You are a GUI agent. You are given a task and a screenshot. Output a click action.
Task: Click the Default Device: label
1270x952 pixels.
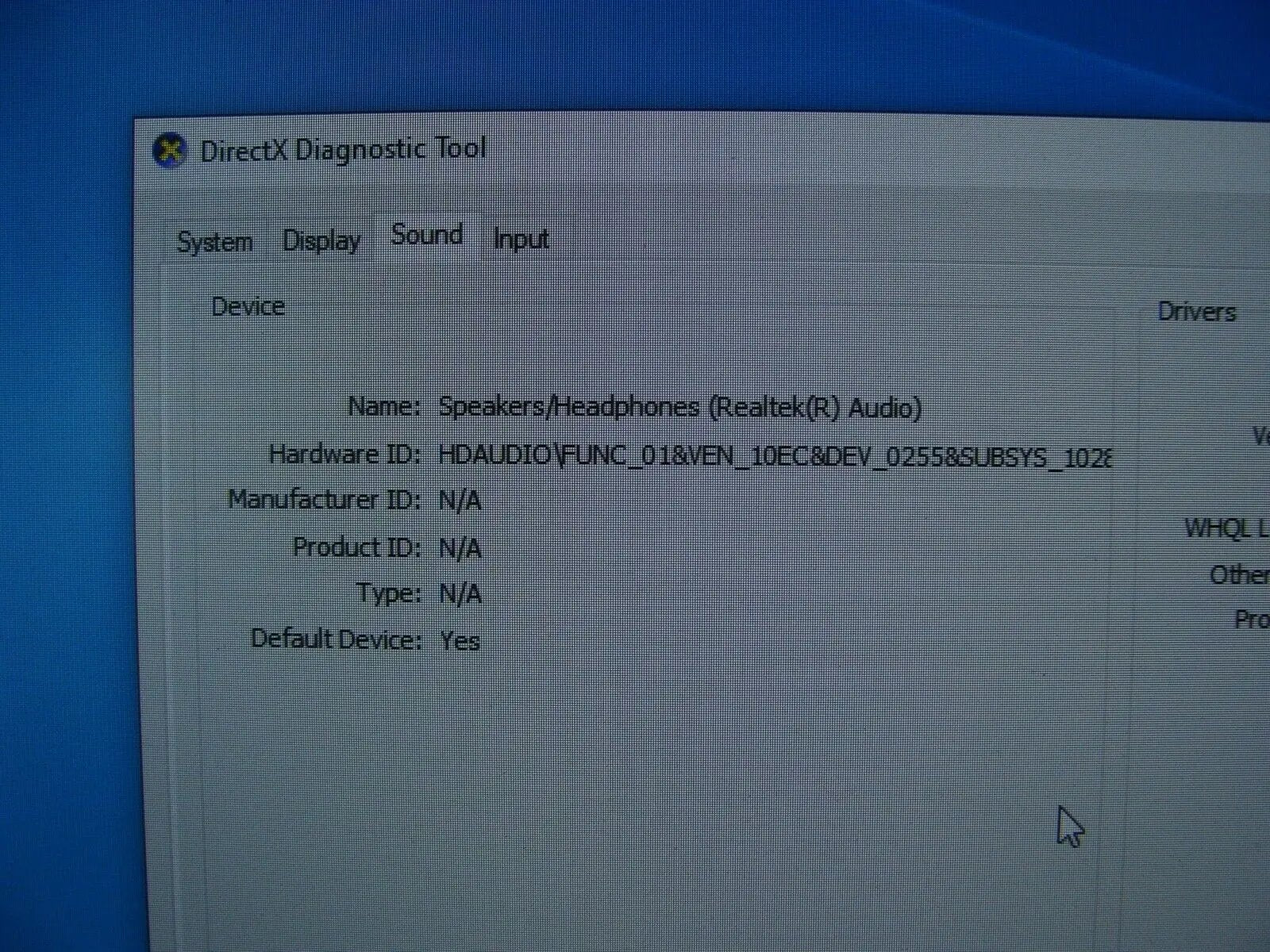[336, 639]
